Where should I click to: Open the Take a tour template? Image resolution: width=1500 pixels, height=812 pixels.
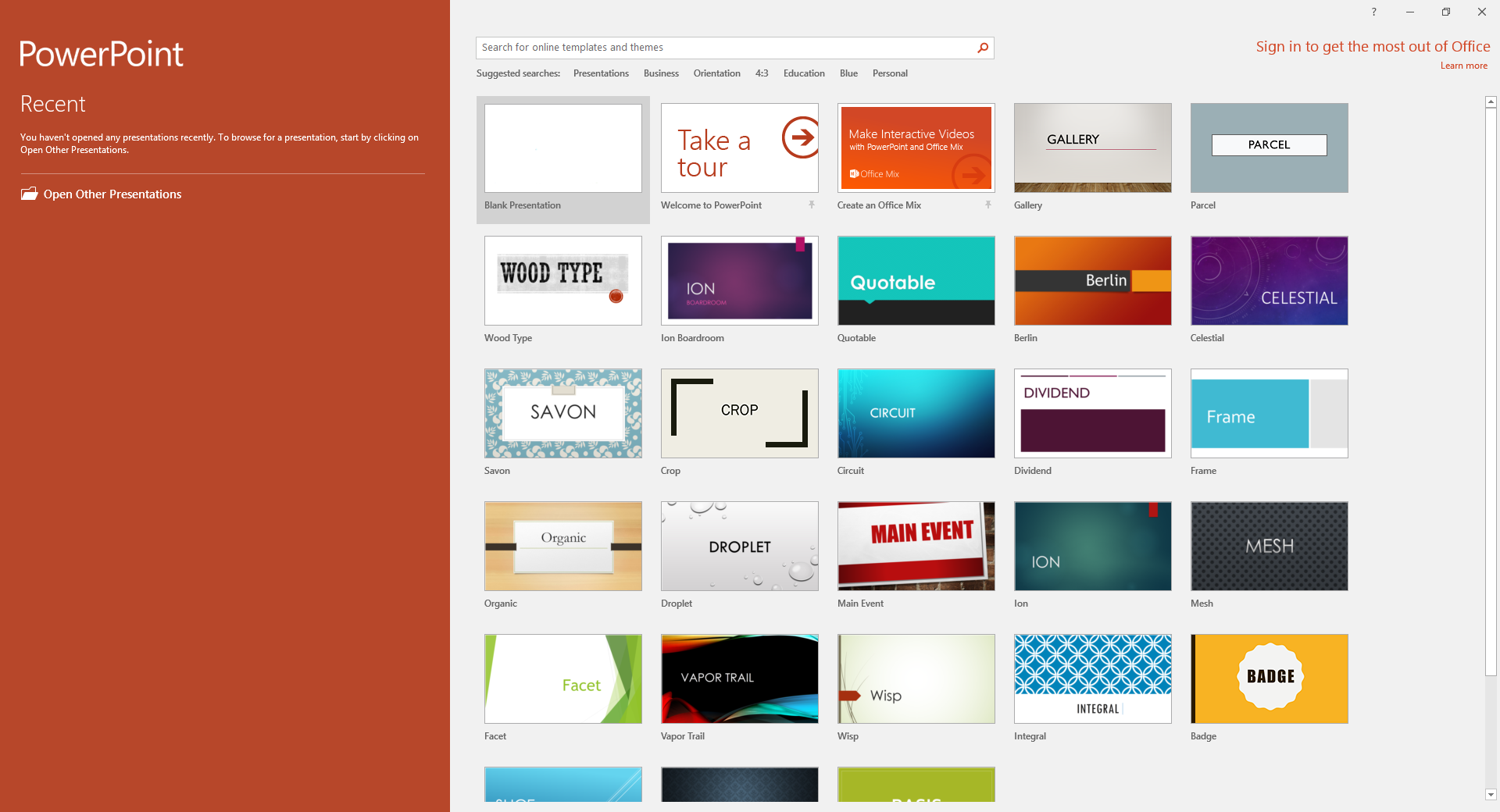(x=740, y=148)
